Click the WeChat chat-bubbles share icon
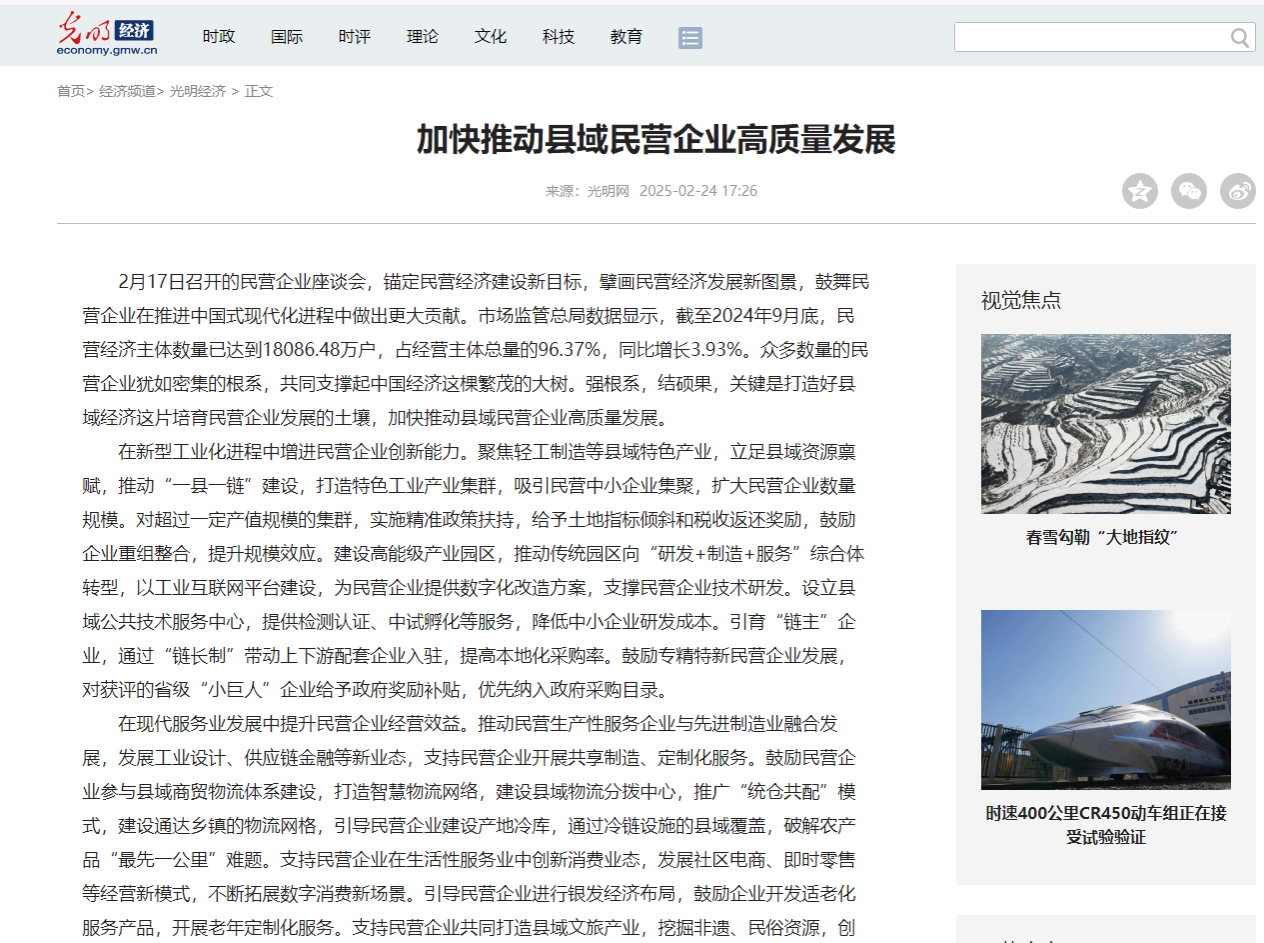 (x=1189, y=190)
